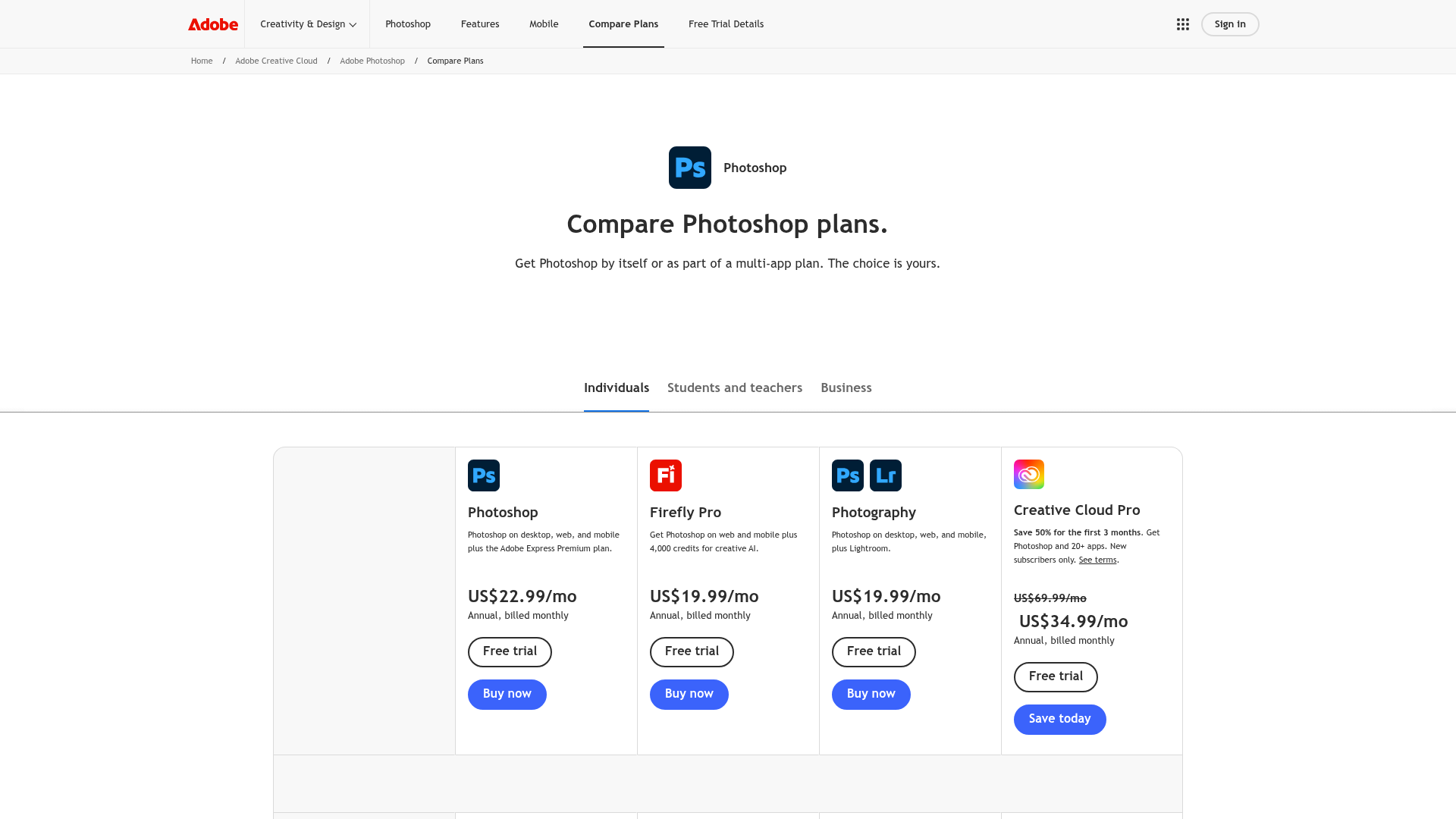Open the Features nav item
Screen dimensions: 1456x819
[x=480, y=24]
